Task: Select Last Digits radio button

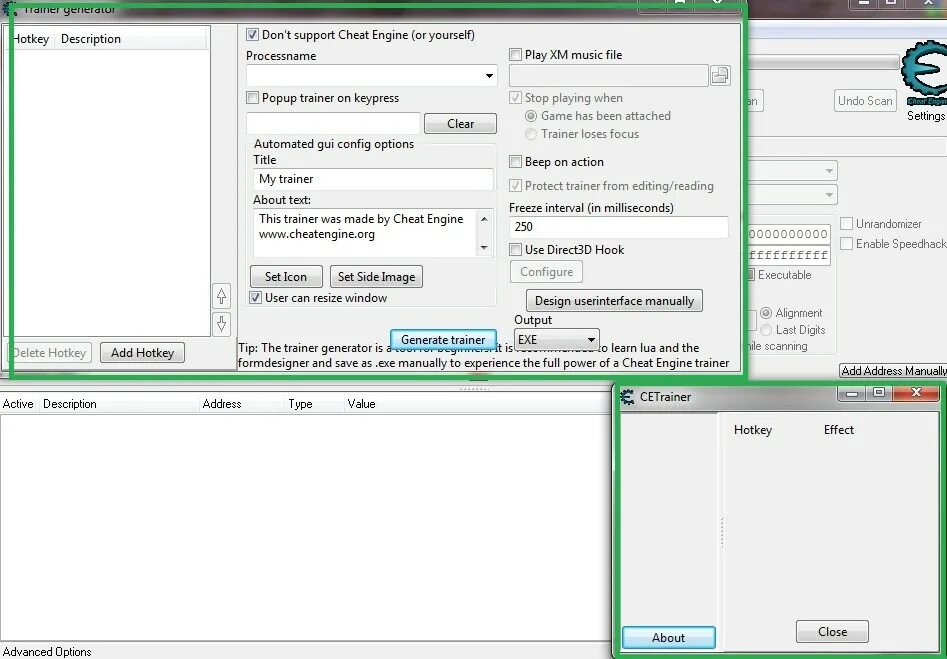Action: pos(766,330)
